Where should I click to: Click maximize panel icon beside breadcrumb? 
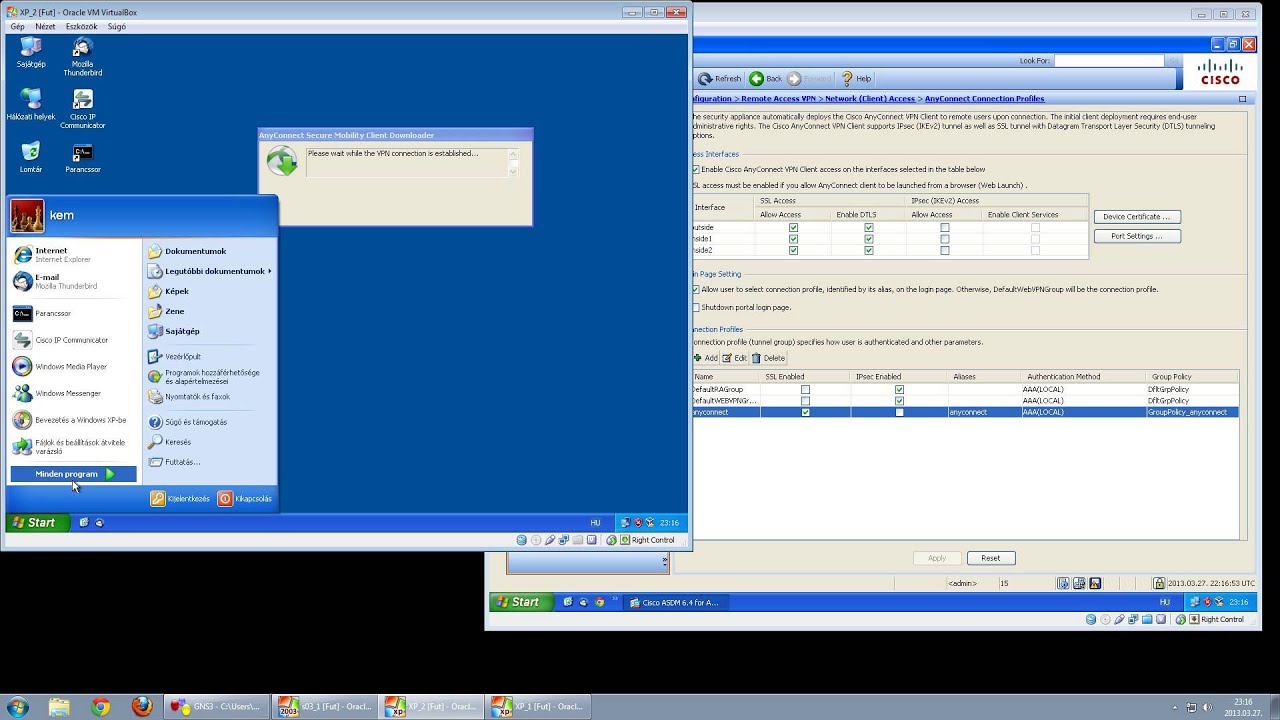(x=1242, y=99)
